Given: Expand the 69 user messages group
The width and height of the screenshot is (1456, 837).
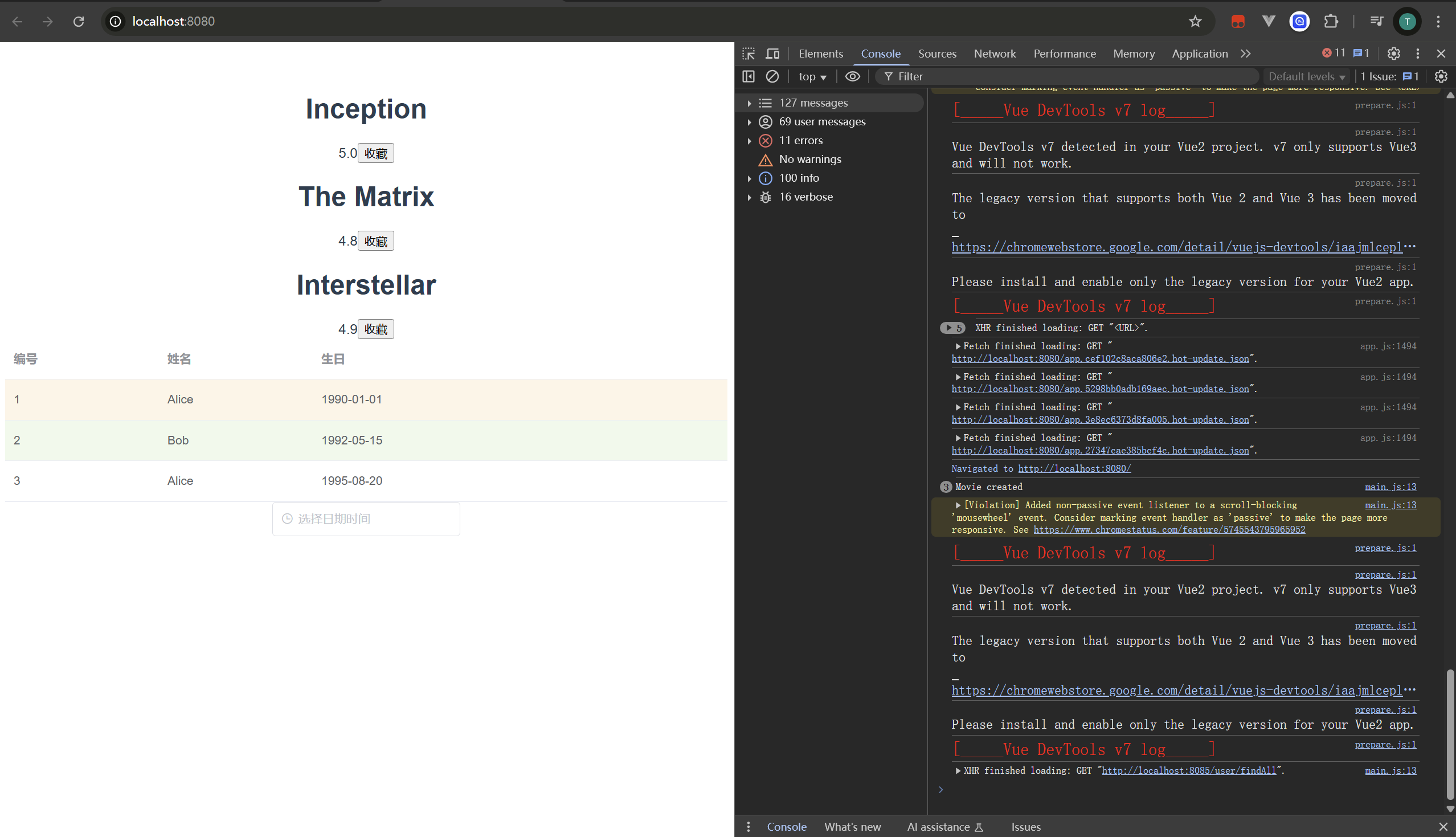Looking at the screenshot, I should 749,122.
